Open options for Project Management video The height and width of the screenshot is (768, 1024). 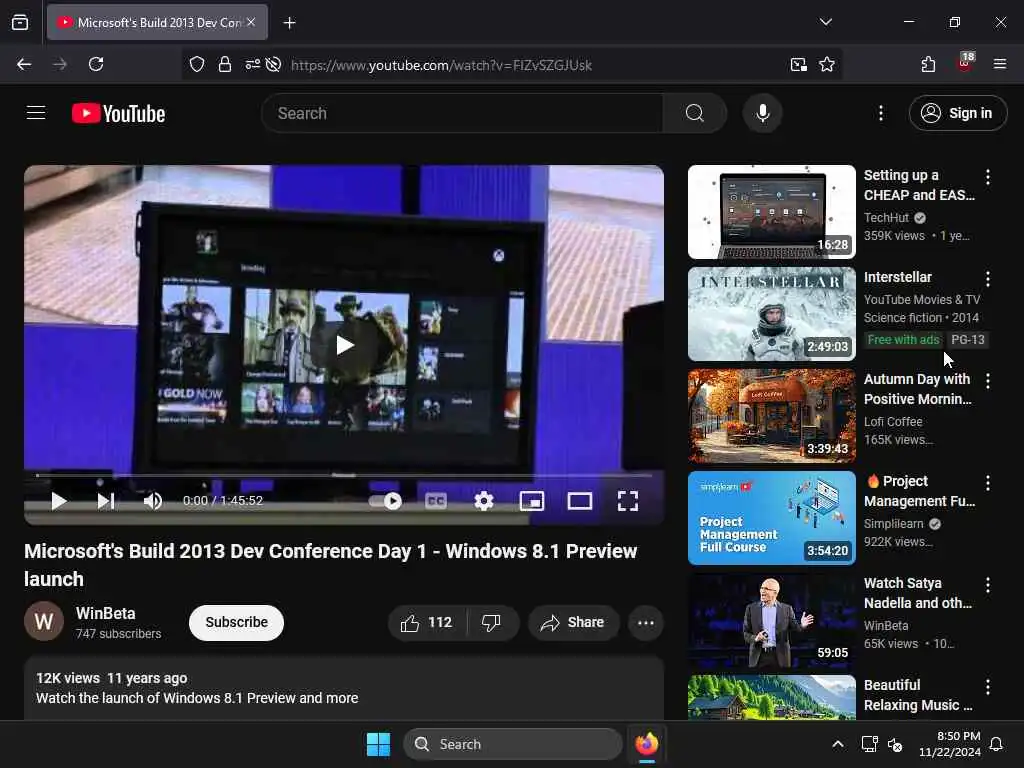click(987, 483)
